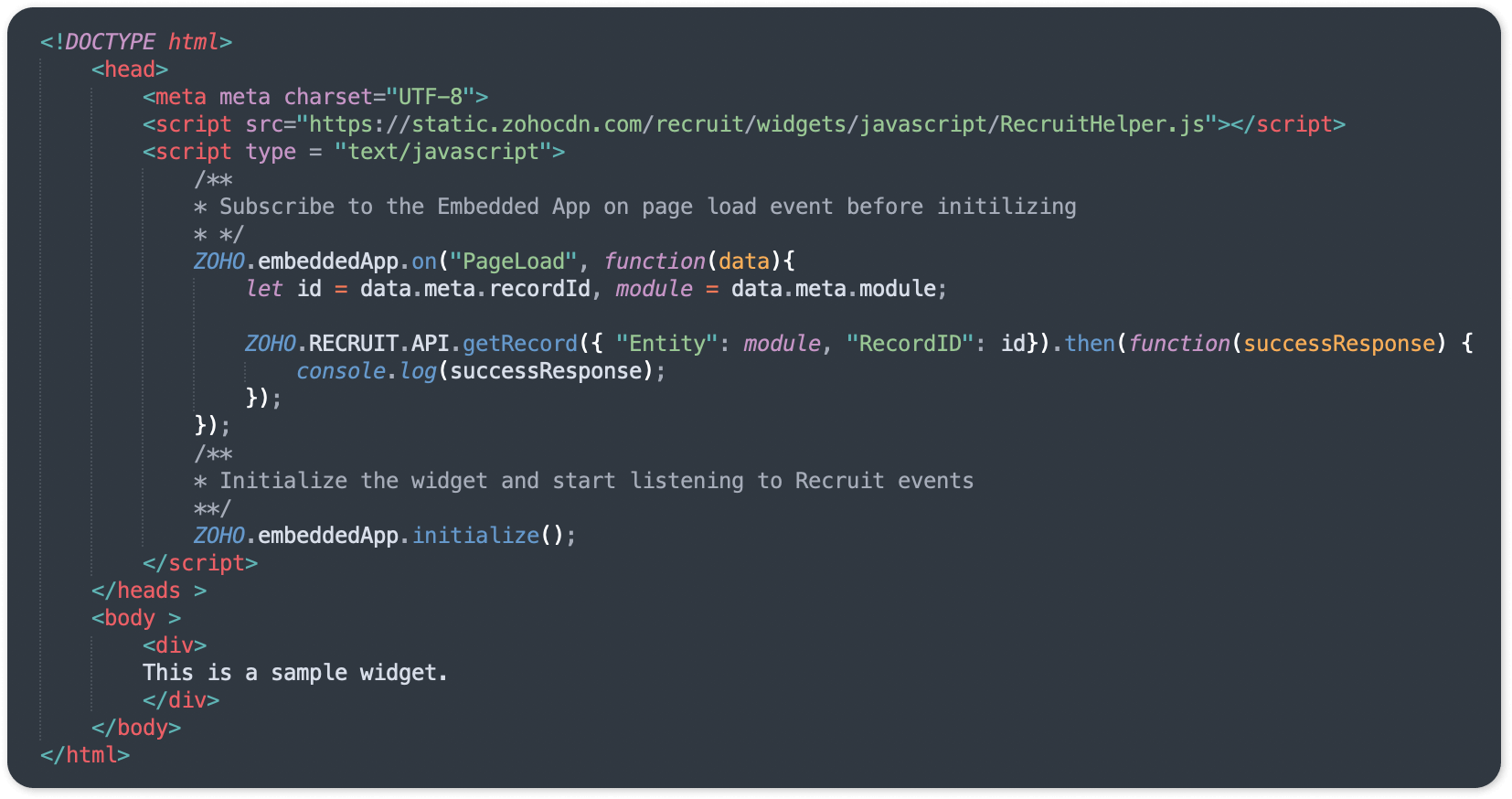Click the console.log statement
The height and width of the screenshot is (799, 1512).
(x=482, y=371)
